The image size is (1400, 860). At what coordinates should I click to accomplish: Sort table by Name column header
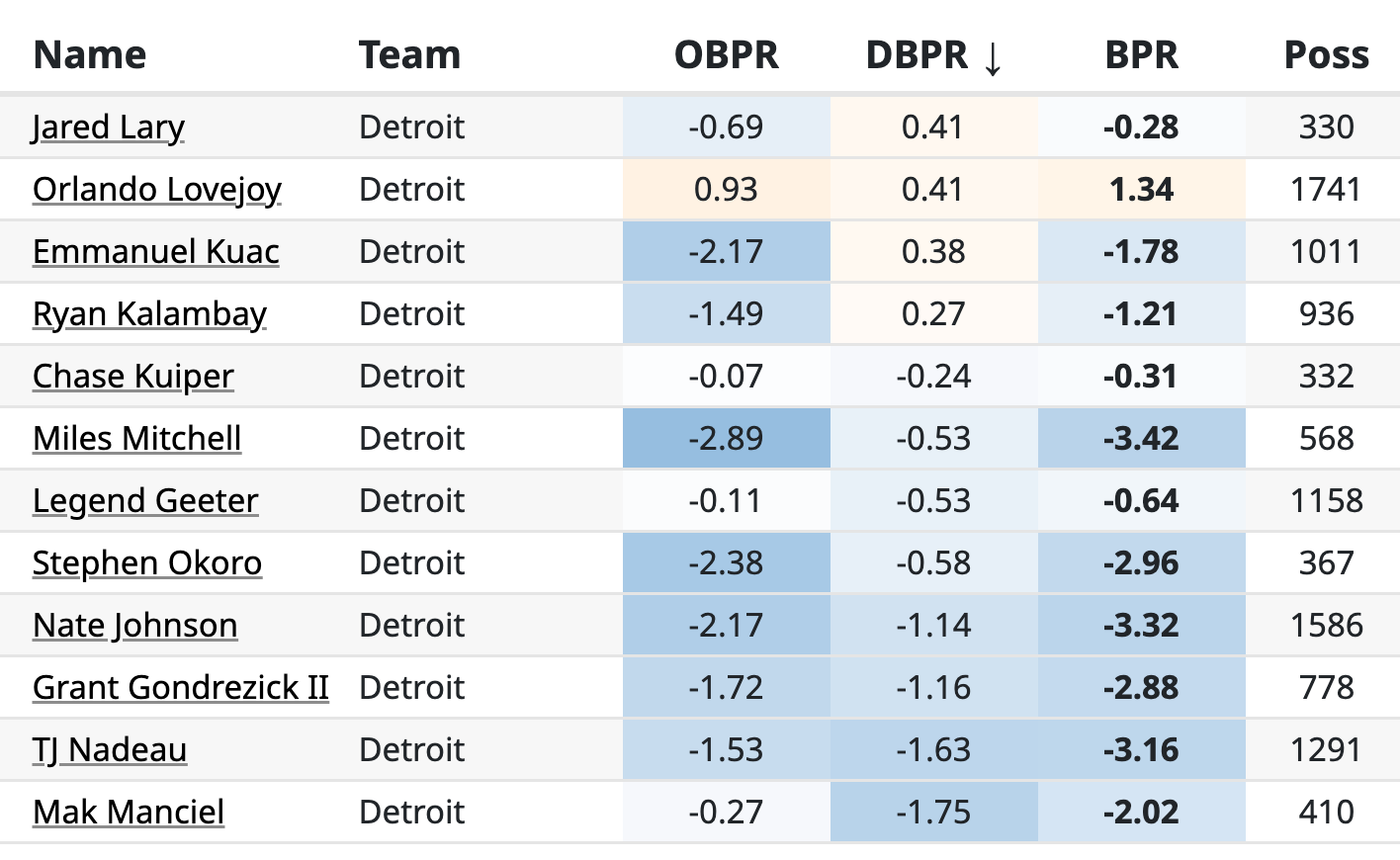pyautogui.click(x=90, y=55)
